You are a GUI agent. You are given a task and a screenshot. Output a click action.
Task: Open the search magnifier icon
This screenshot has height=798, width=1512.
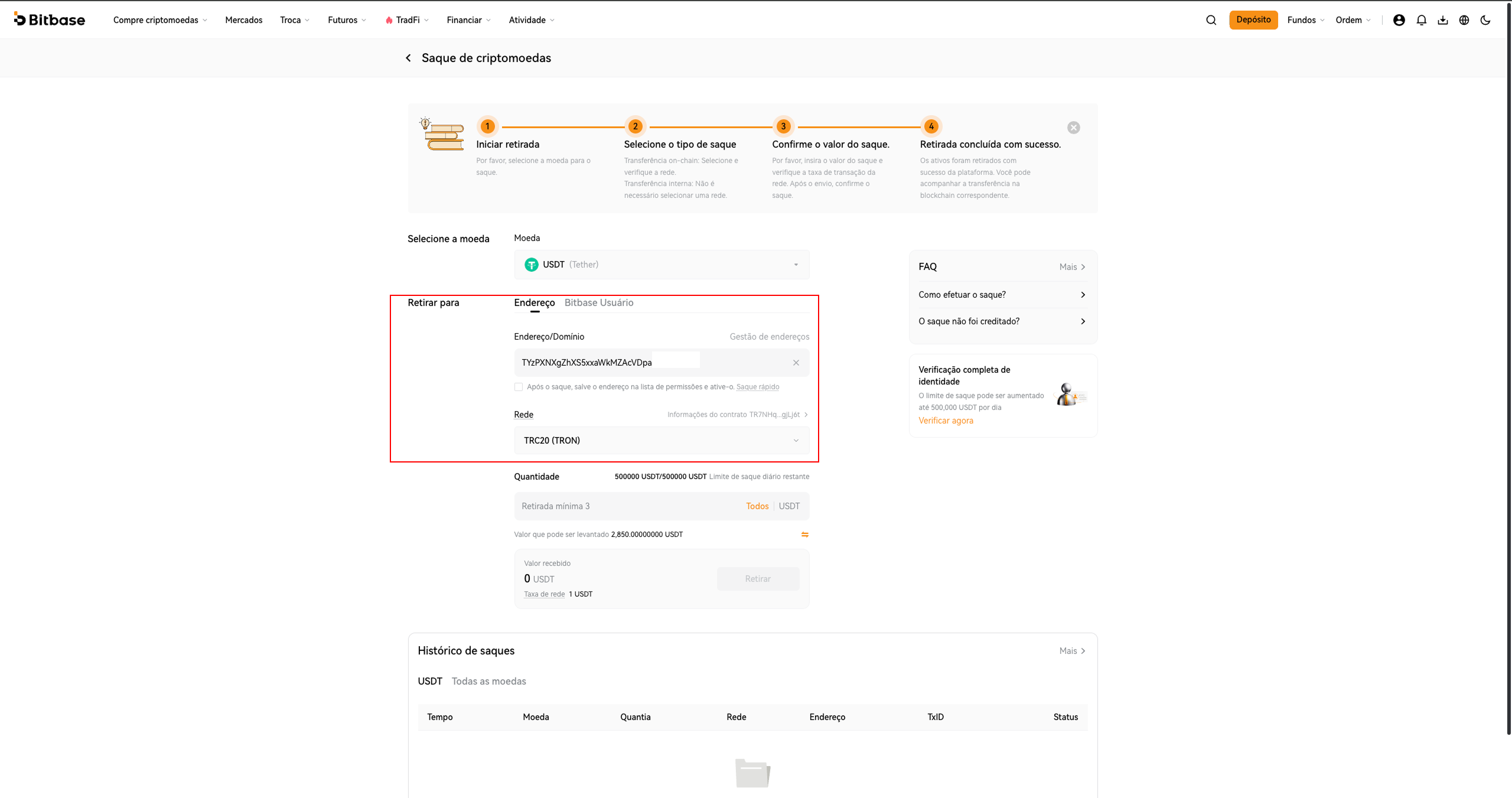pos(1211,20)
